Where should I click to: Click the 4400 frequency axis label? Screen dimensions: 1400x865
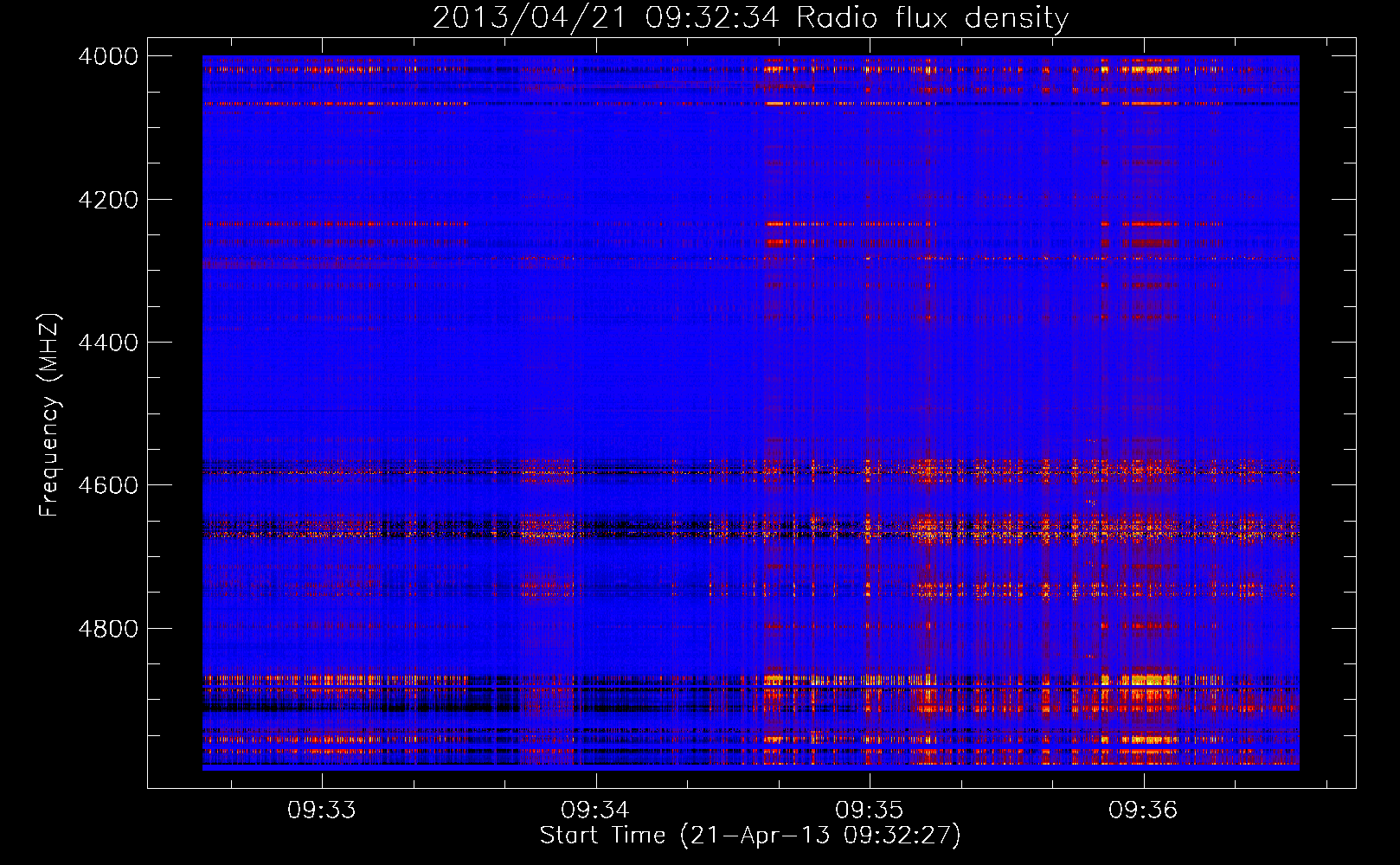[108, 343]
